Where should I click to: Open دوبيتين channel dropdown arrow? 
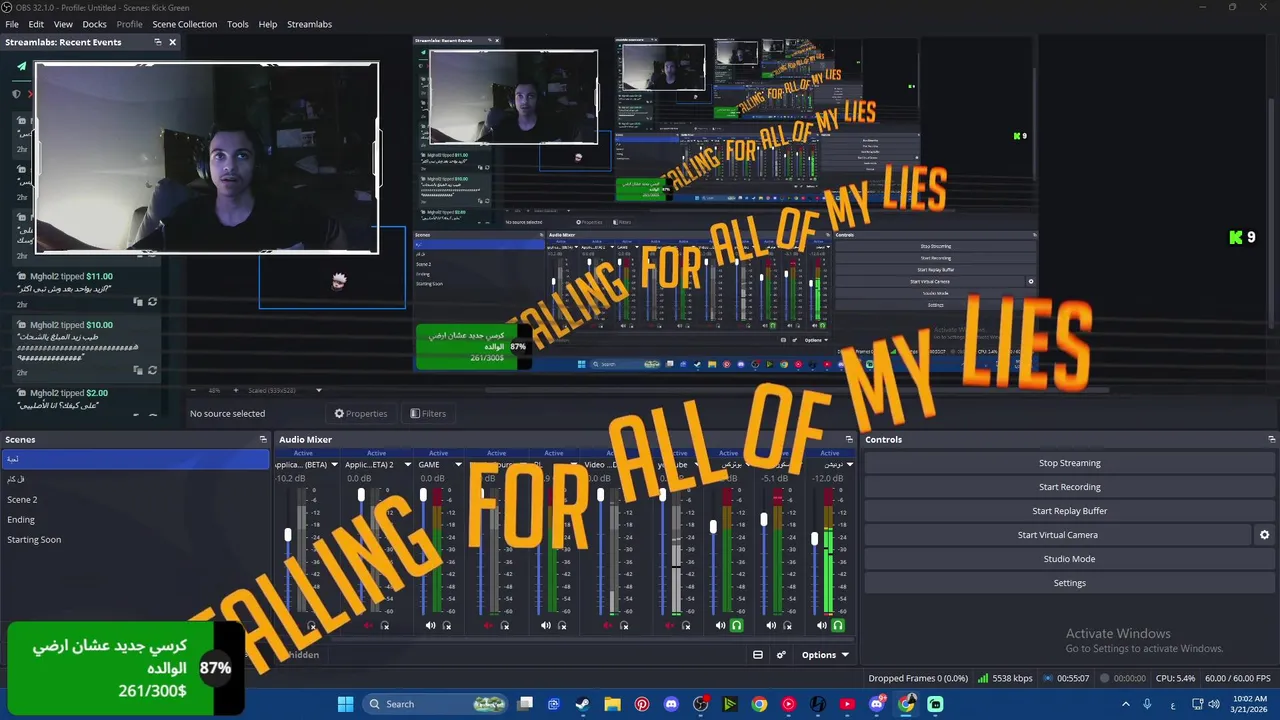[x=850, y=464]
